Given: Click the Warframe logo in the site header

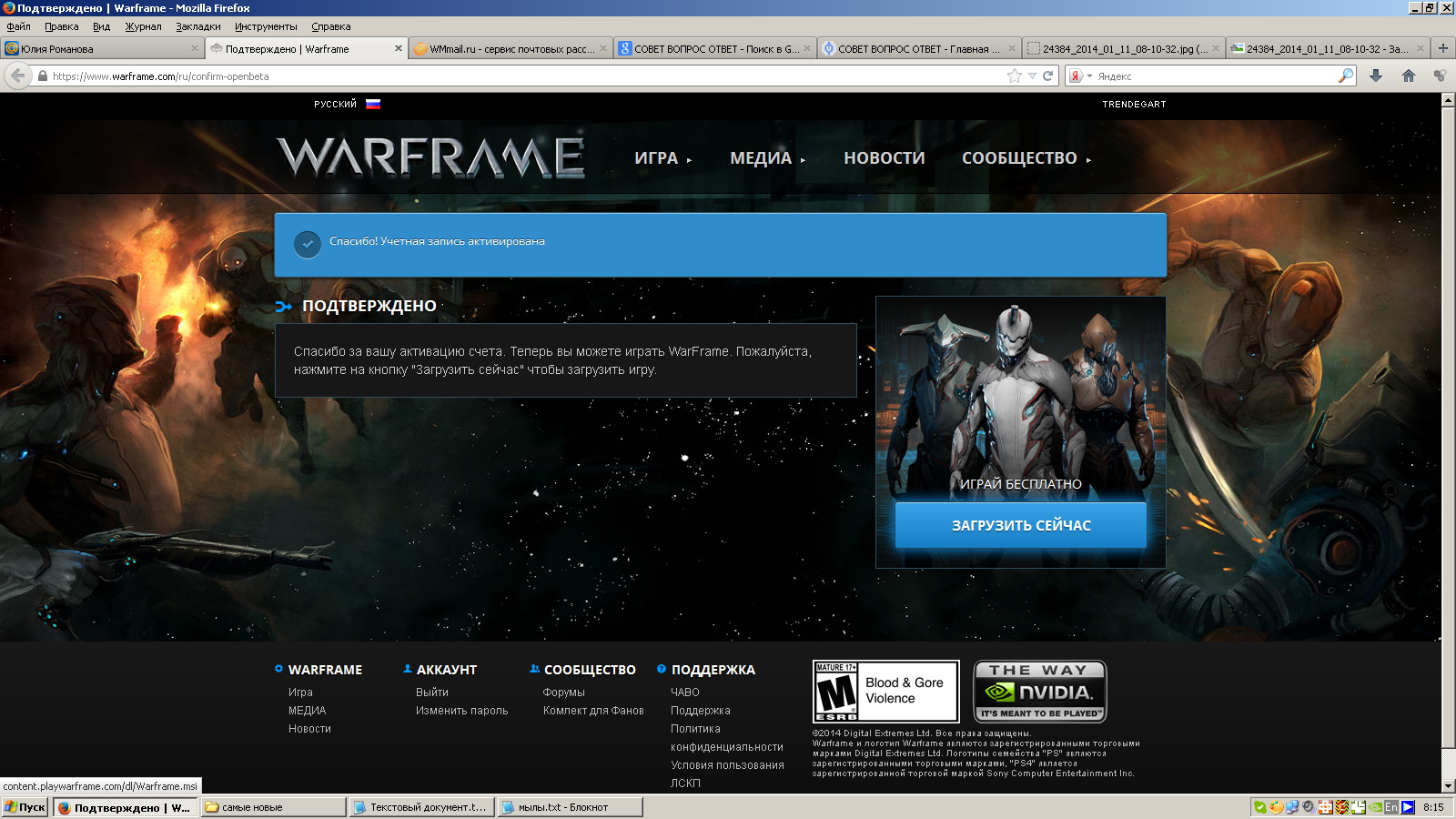Looking at the screenshot, I should [x=430, y=157].
